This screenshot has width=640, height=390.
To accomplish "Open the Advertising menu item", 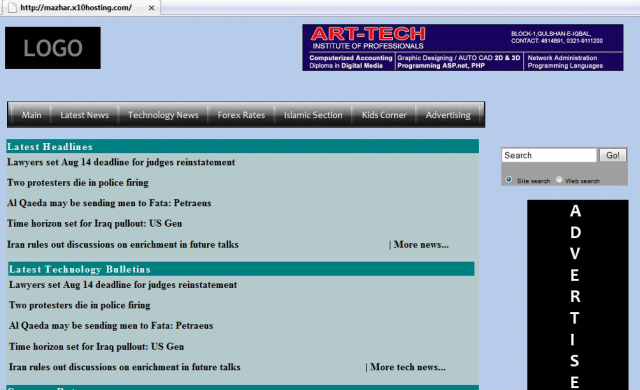I will tap(448, 115).
